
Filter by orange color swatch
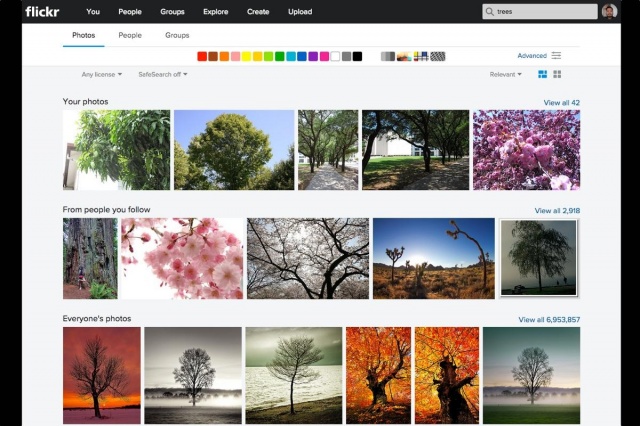point(224,56)
